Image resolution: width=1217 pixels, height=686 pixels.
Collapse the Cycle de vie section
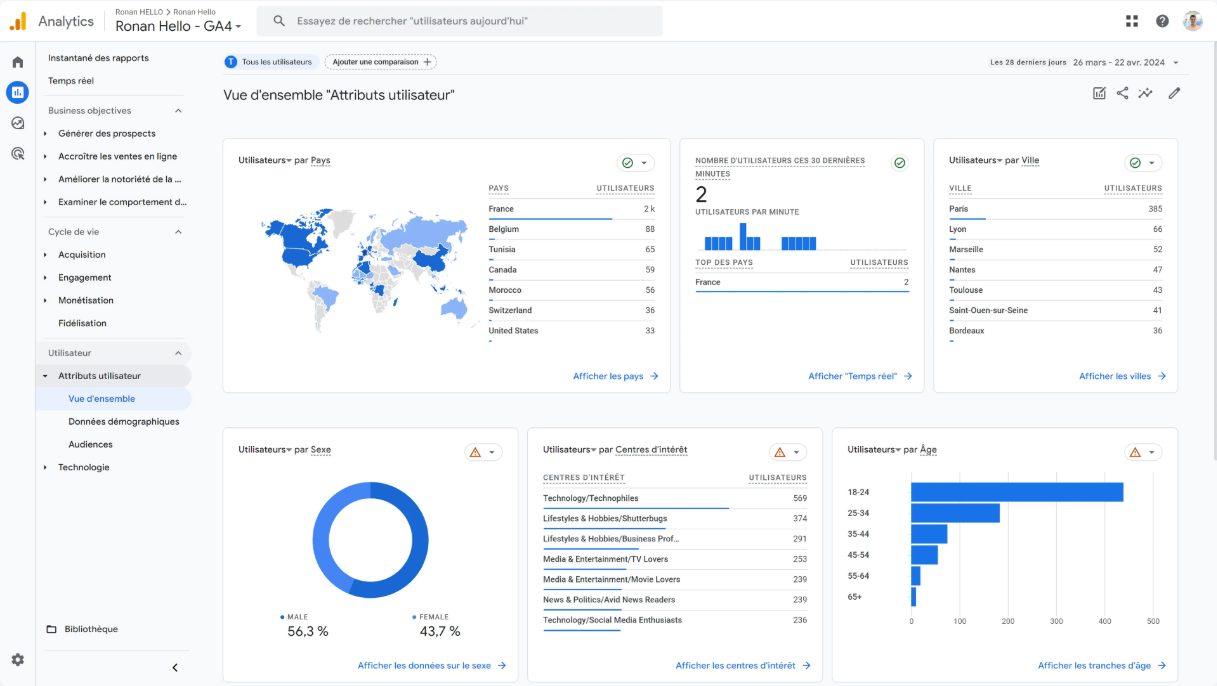tap(179, 232)
